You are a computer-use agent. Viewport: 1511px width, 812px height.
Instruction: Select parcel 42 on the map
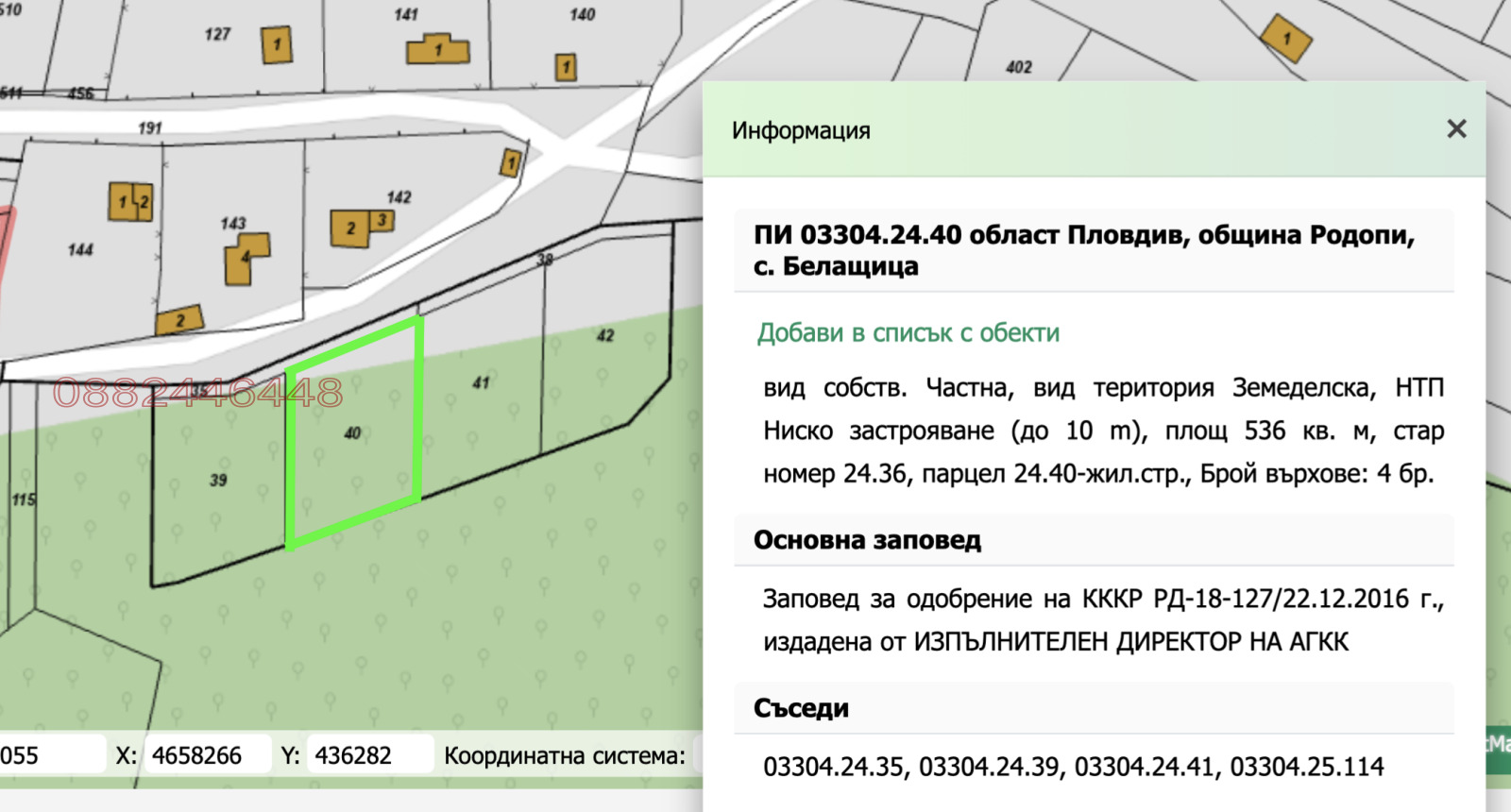(x=605, y=335)
